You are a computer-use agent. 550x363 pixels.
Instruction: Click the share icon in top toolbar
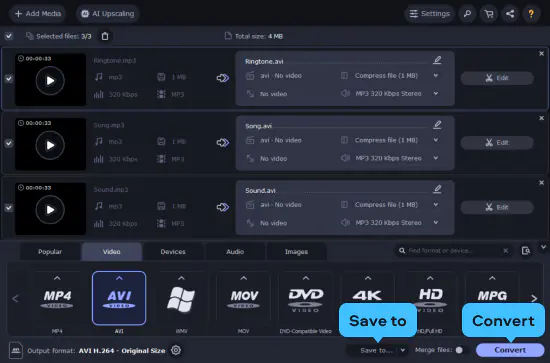(x=510, y=14)
